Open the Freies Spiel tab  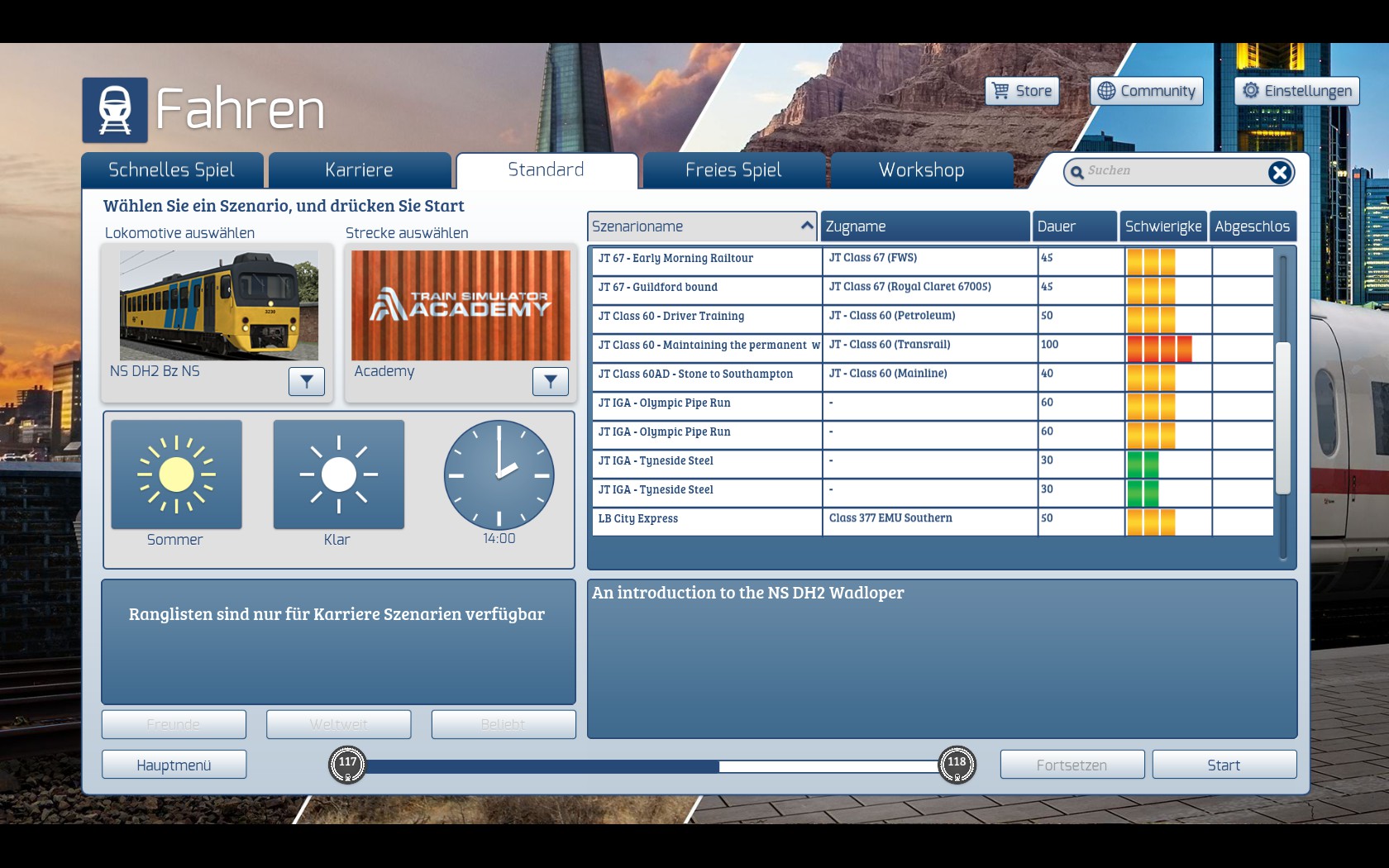point(733,170)
